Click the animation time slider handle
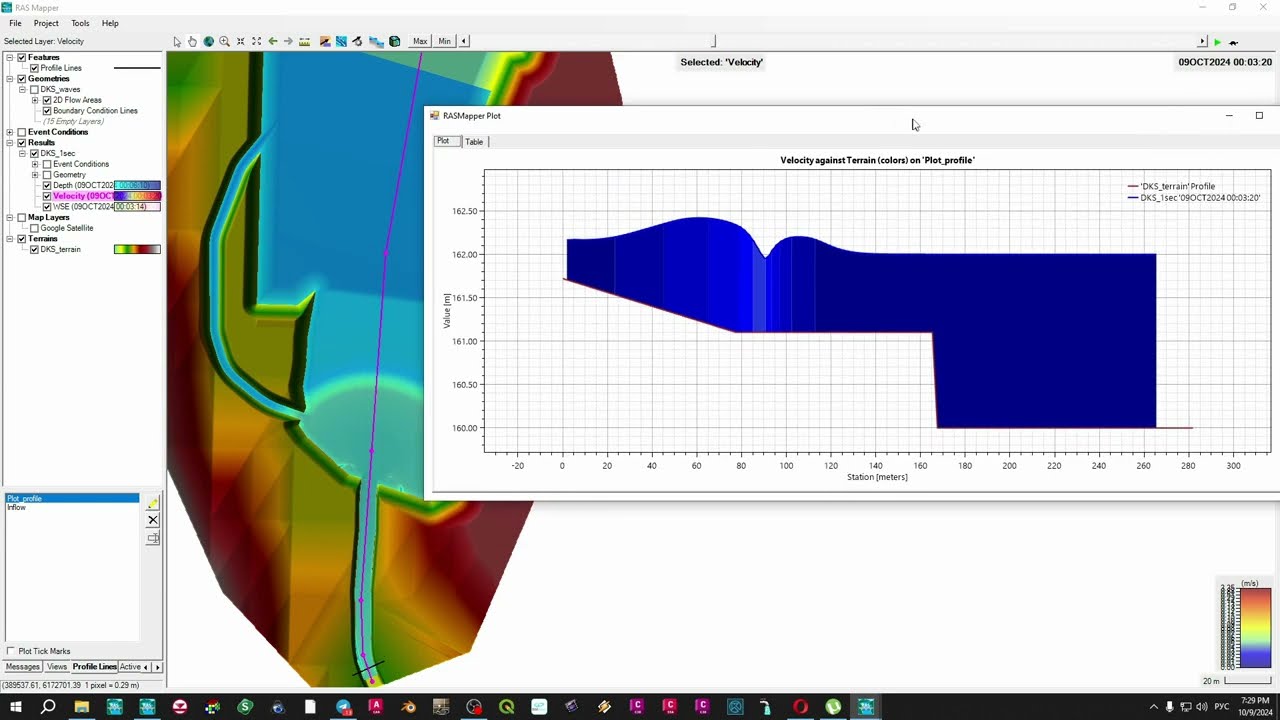The image size is (1280, 720). point(714,41)
